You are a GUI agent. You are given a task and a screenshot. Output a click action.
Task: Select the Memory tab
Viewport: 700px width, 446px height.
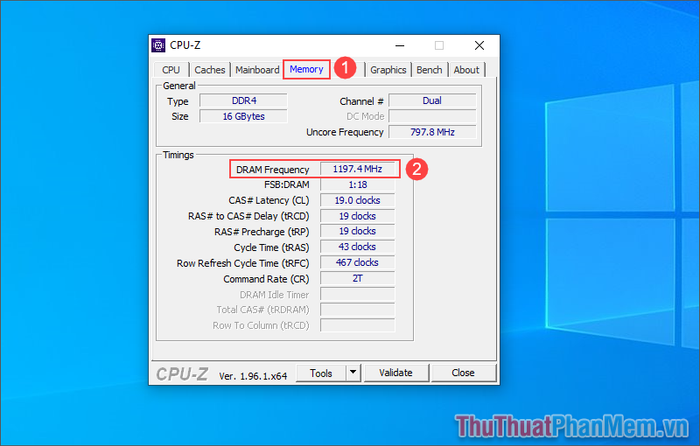(306, 70)
